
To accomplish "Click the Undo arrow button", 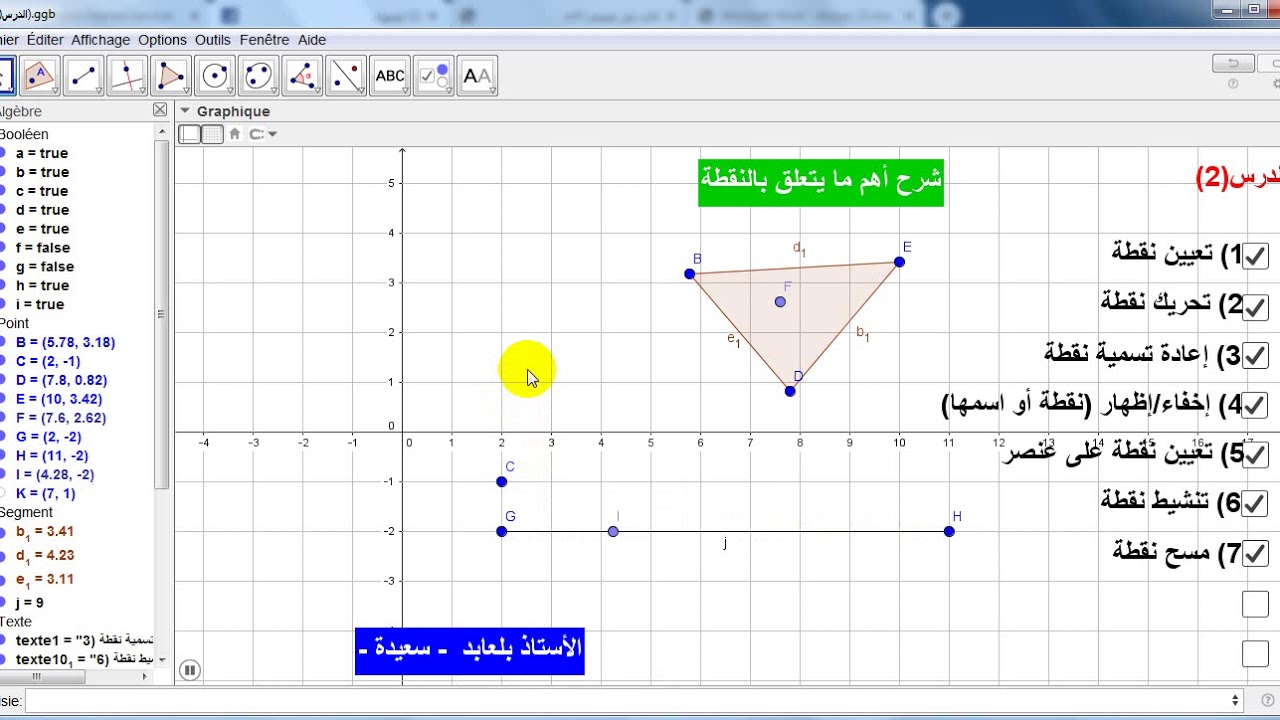I will (x=1233, y=64).
